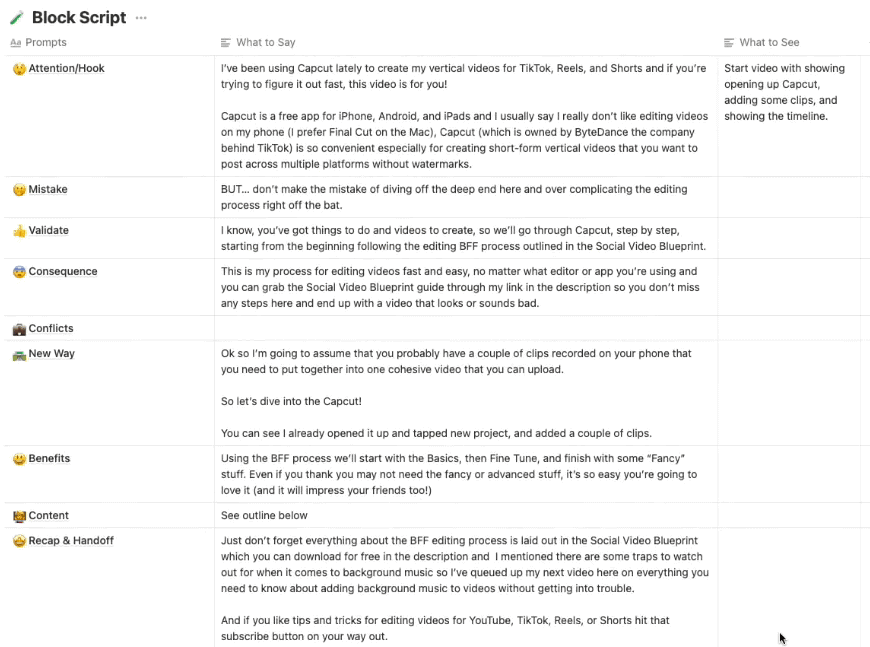
Task: Open the Prompts column header menu
Action: pyautogui.click(x=39, y=42)
